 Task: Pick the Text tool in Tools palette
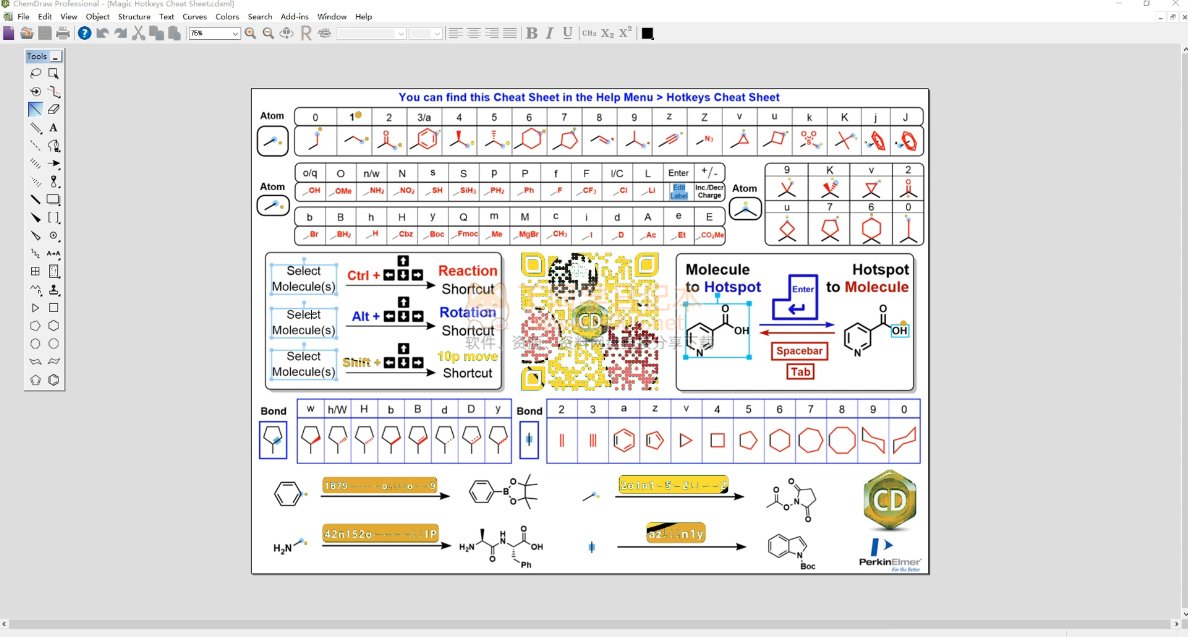[54, 128]
